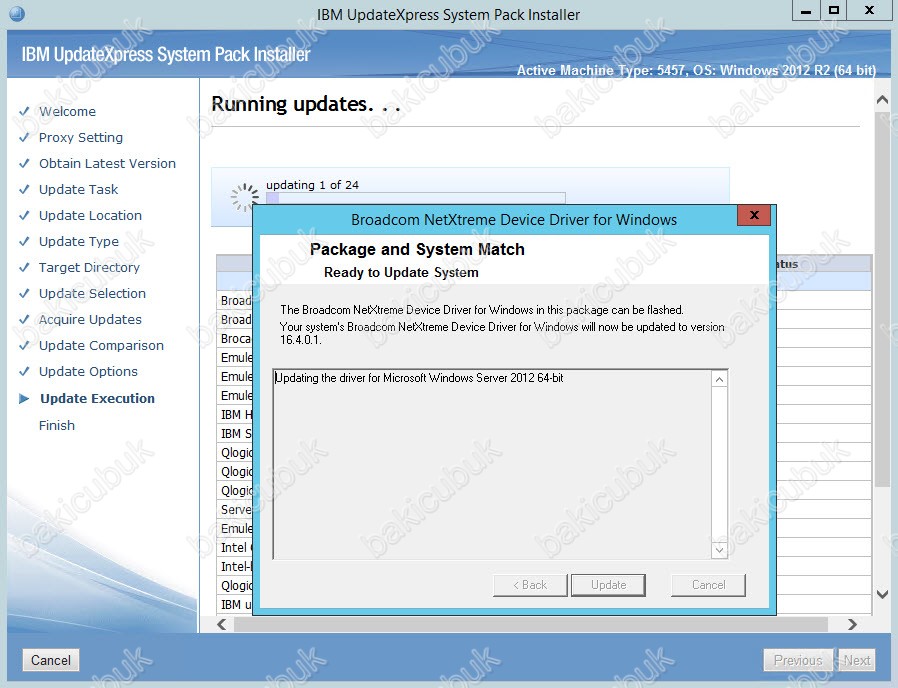Click the 'Broca' row in updates table
This screenshot has height=688, width=898.
pos(235,339)
